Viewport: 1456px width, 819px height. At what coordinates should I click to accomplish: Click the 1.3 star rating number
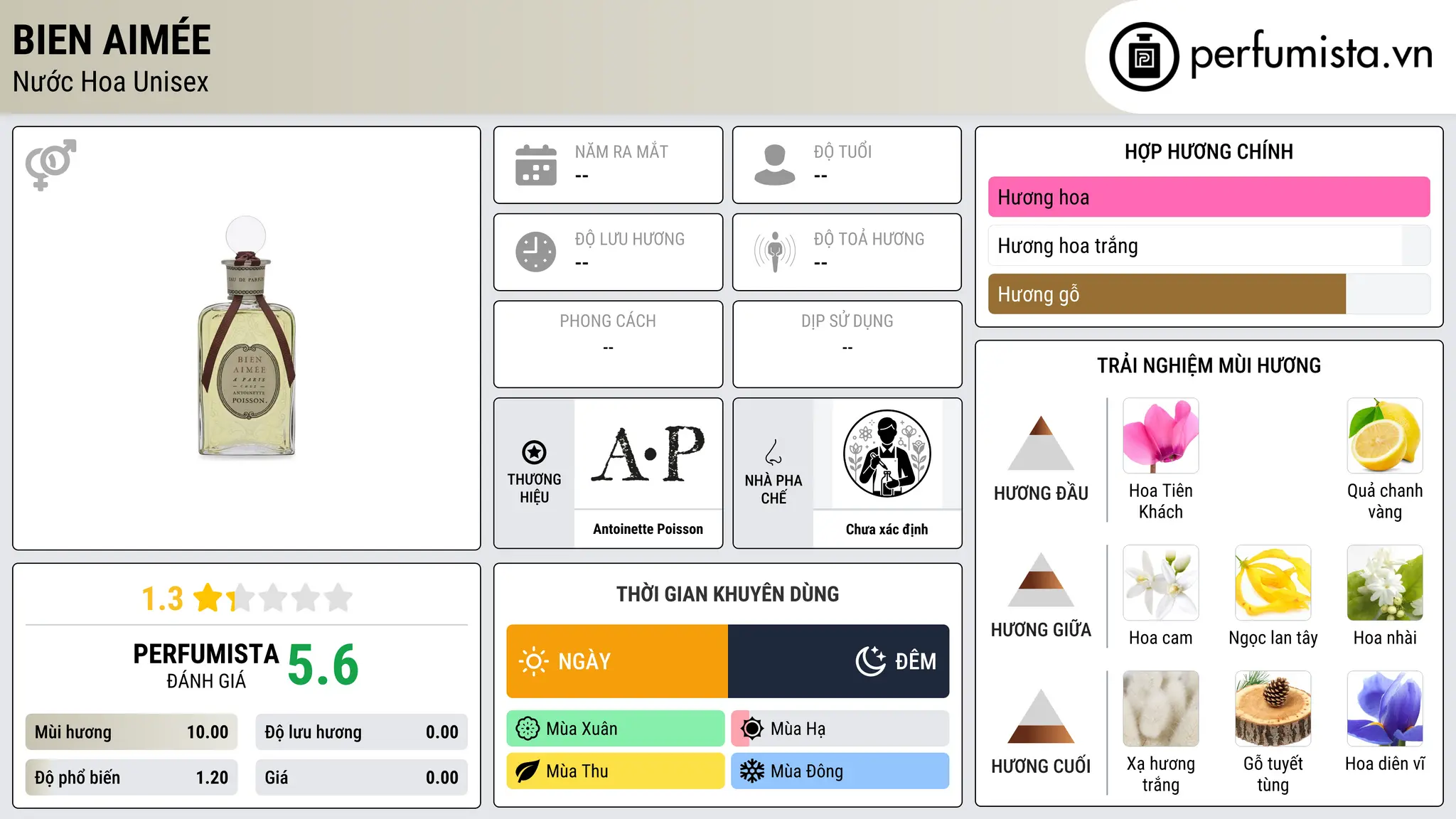163,599
